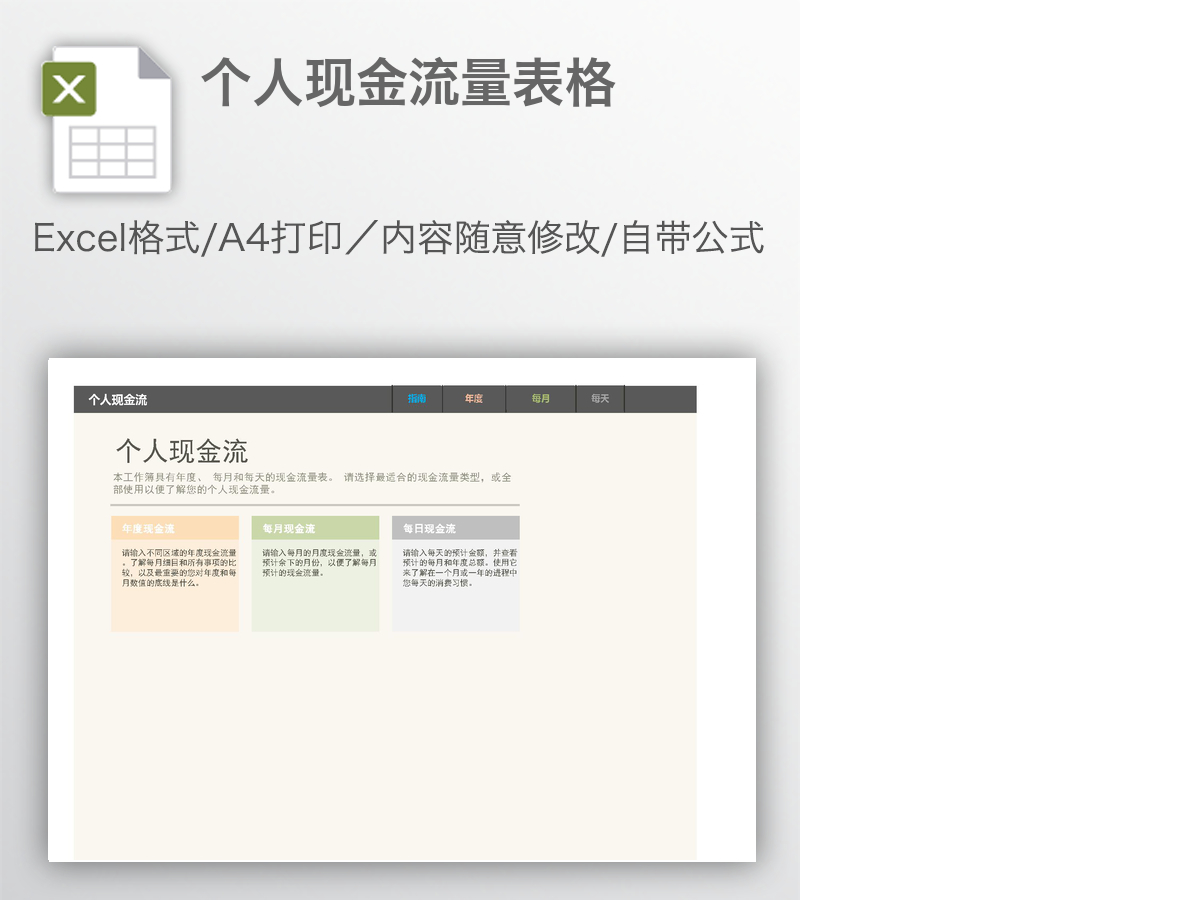Click the title 个人现金流量表格

[408, 83]
